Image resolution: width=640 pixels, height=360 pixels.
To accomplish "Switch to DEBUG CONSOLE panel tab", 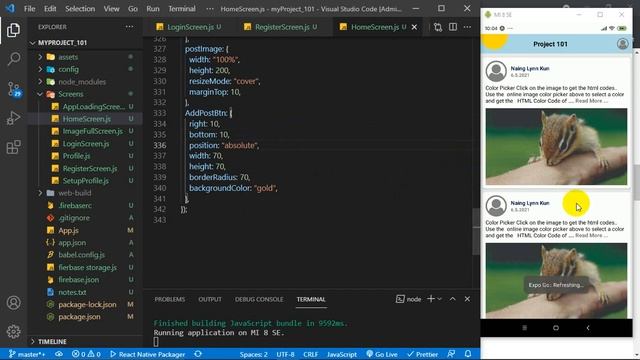I will click(259, 299).
